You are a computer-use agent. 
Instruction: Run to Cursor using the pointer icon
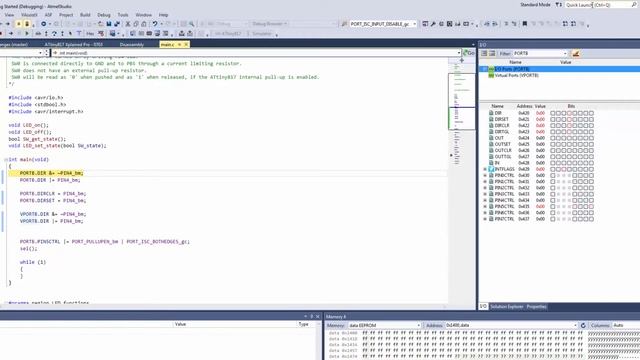click(x=70, y=33)
